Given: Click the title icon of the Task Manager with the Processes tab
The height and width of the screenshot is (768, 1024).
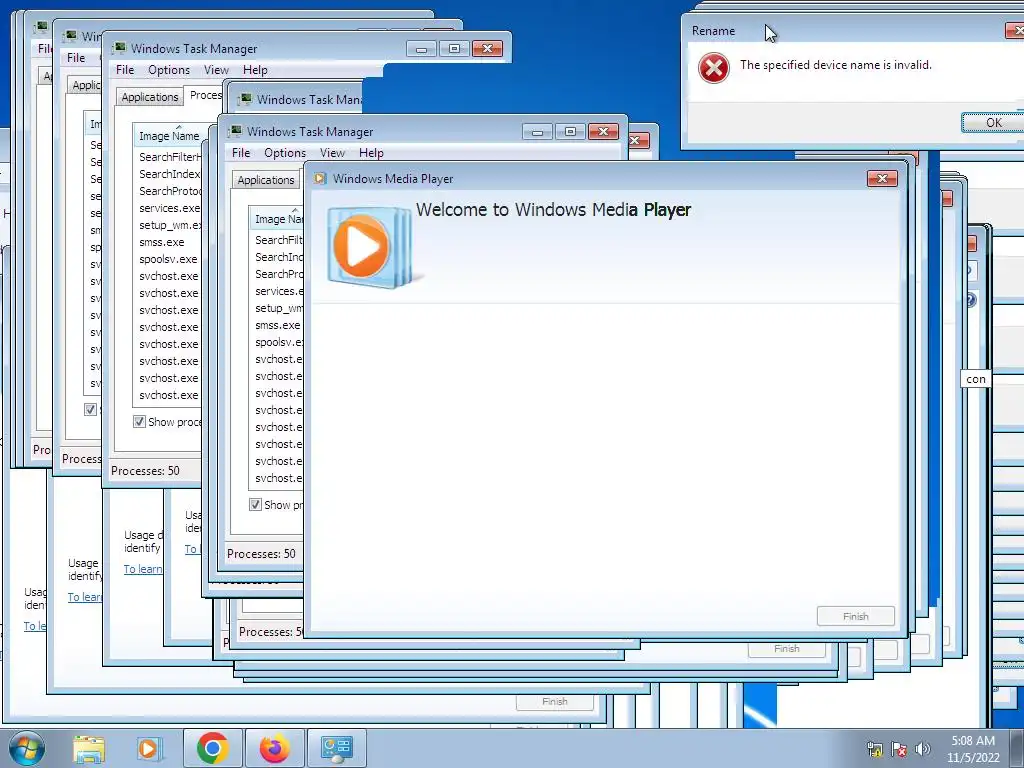Looking at the screenshot, I should tap(119, 48).
